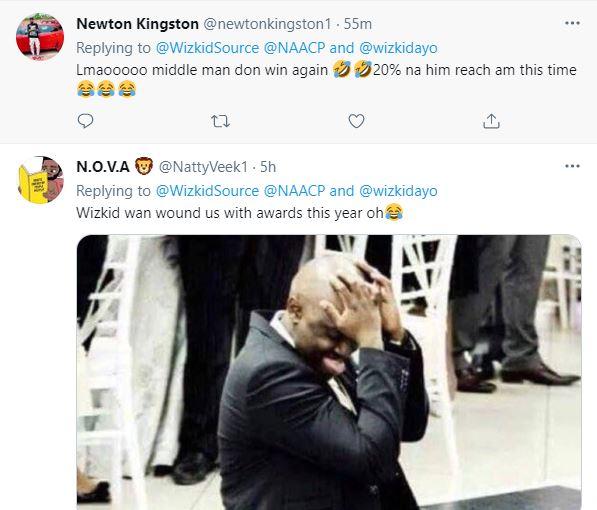Open @wizkidayo link in N.O.V.A's reply

398,191
